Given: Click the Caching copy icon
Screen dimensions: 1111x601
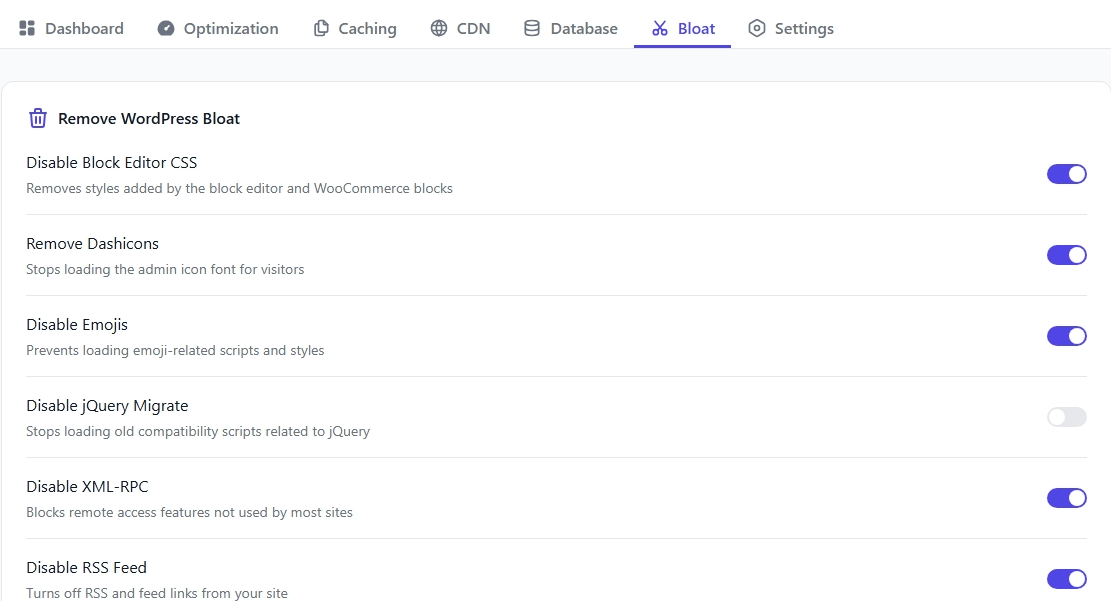Looking at the screenshot, I should point(321,28).
